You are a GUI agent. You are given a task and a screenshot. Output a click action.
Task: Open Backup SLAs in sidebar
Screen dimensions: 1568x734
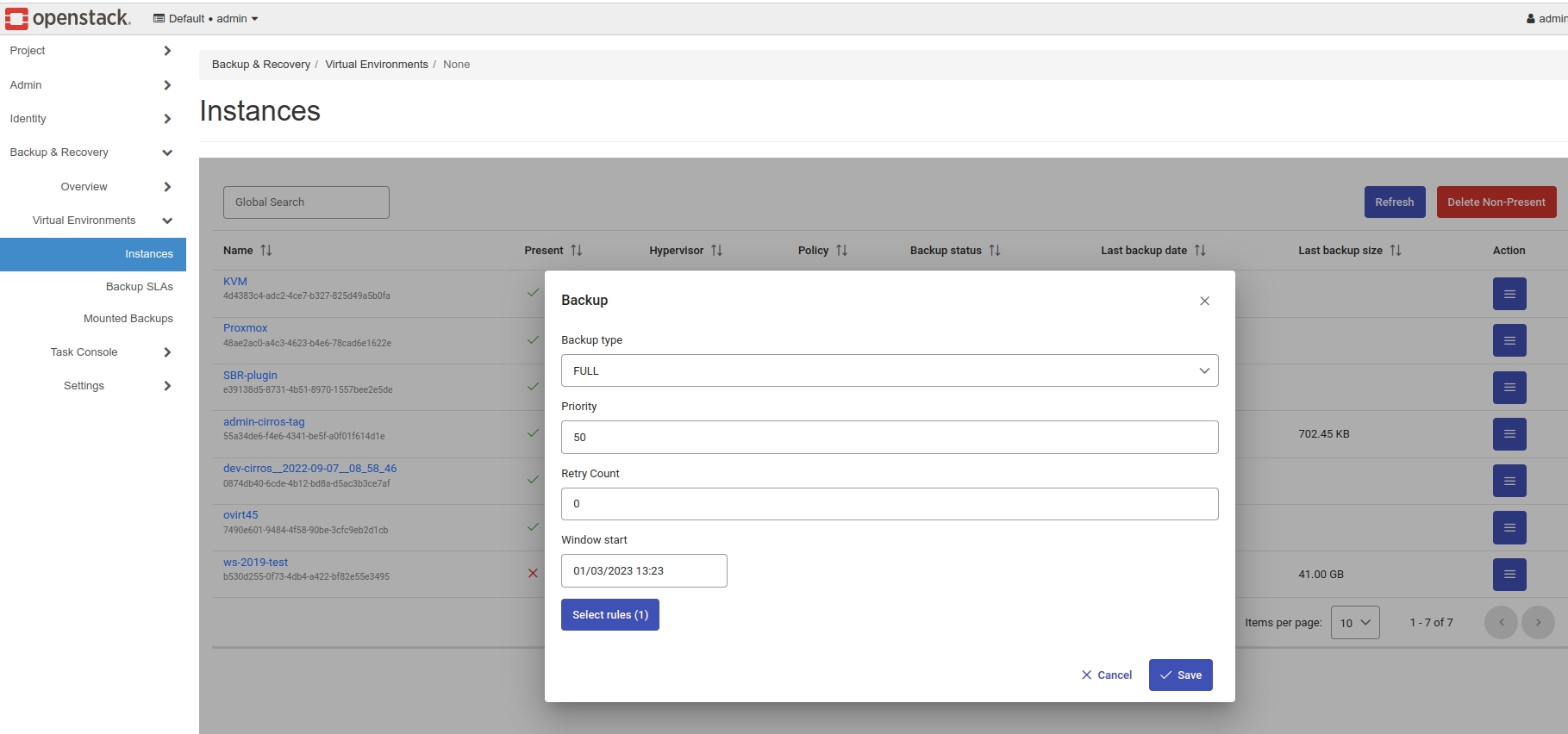pos(139,287)
